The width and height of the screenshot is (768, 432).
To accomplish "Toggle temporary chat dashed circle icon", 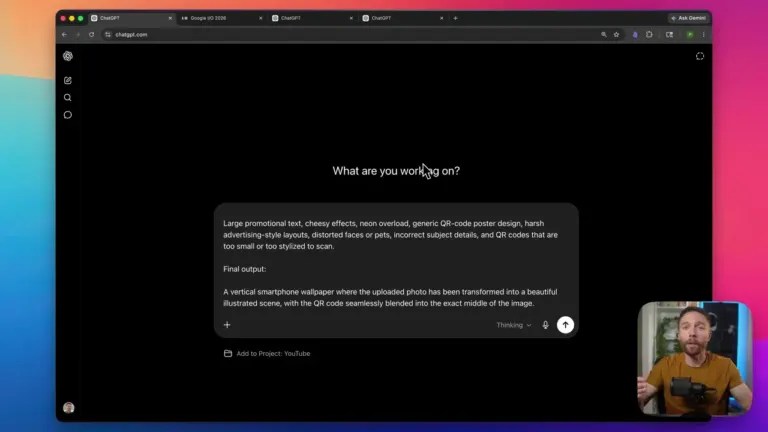I will (700, 56).
